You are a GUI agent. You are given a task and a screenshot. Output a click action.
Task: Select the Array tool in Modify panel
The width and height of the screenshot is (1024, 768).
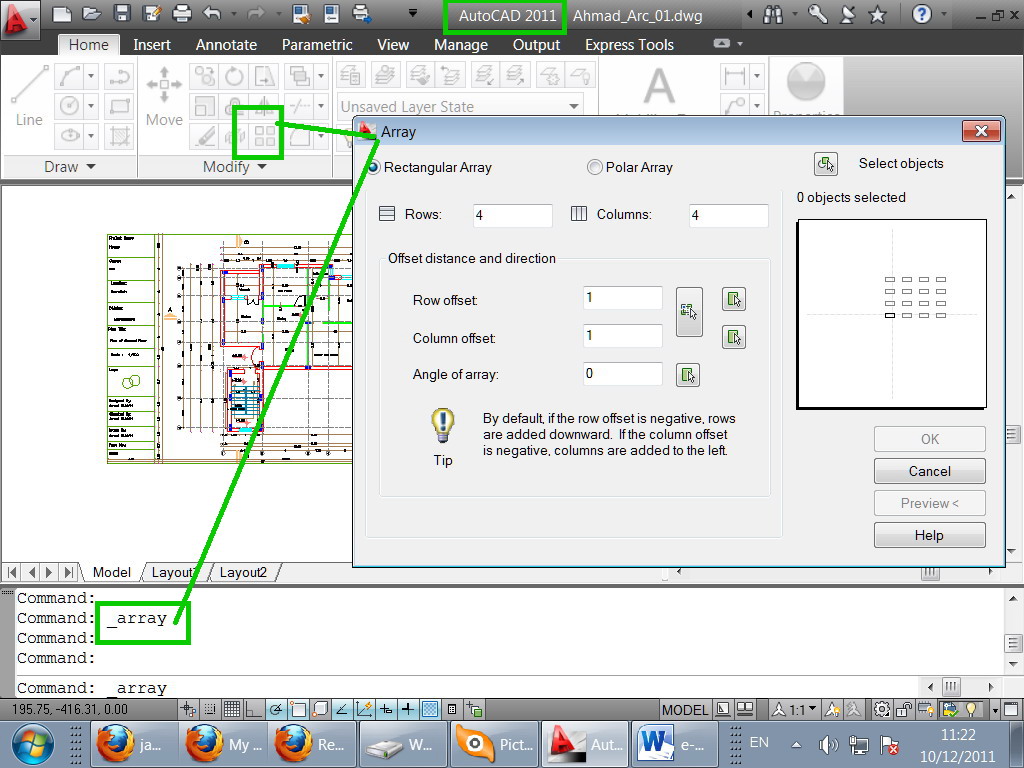(x=264, y=136)
